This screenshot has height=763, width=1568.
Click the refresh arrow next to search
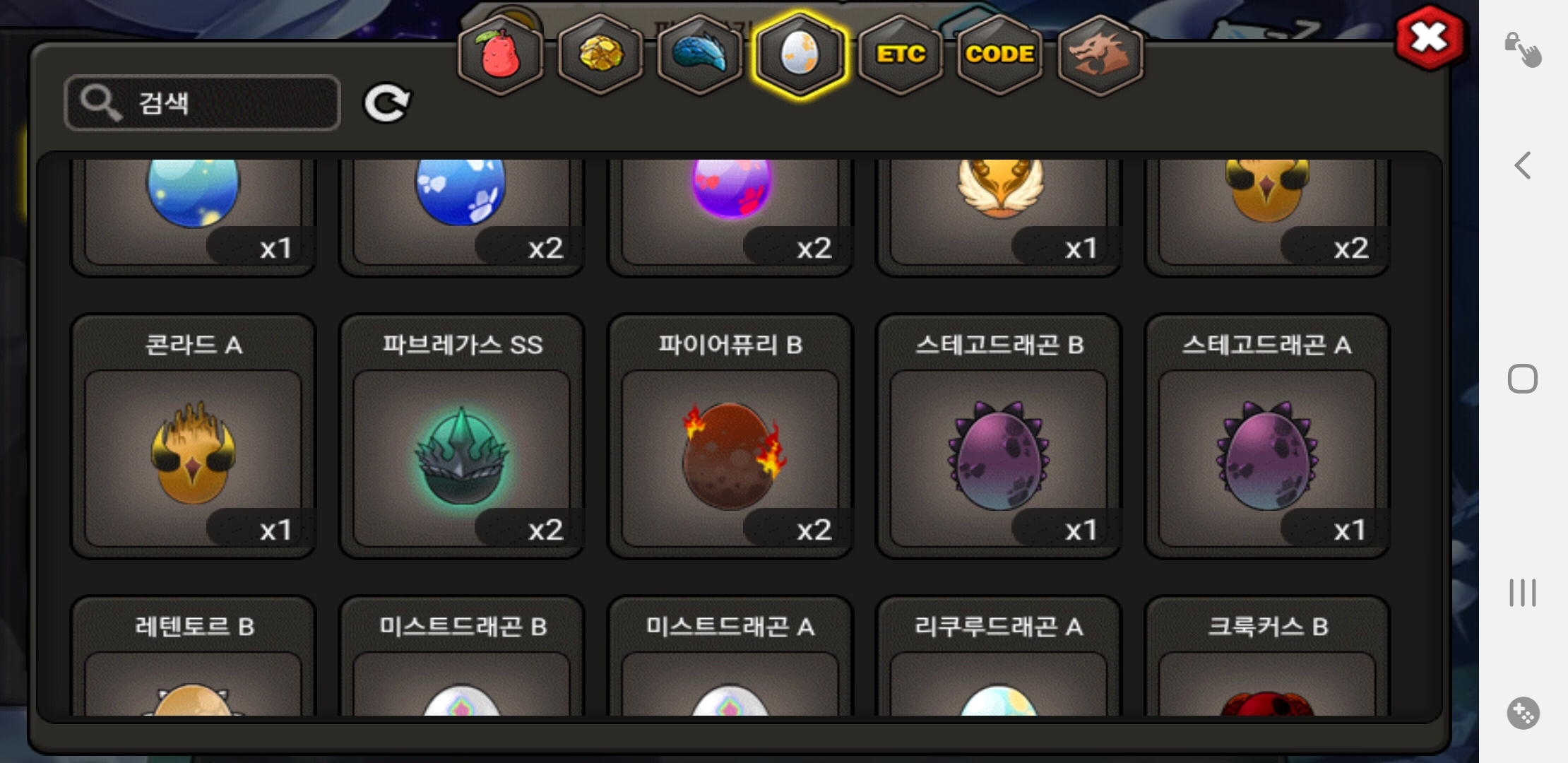pyautogui.click(x=386, y=103)
